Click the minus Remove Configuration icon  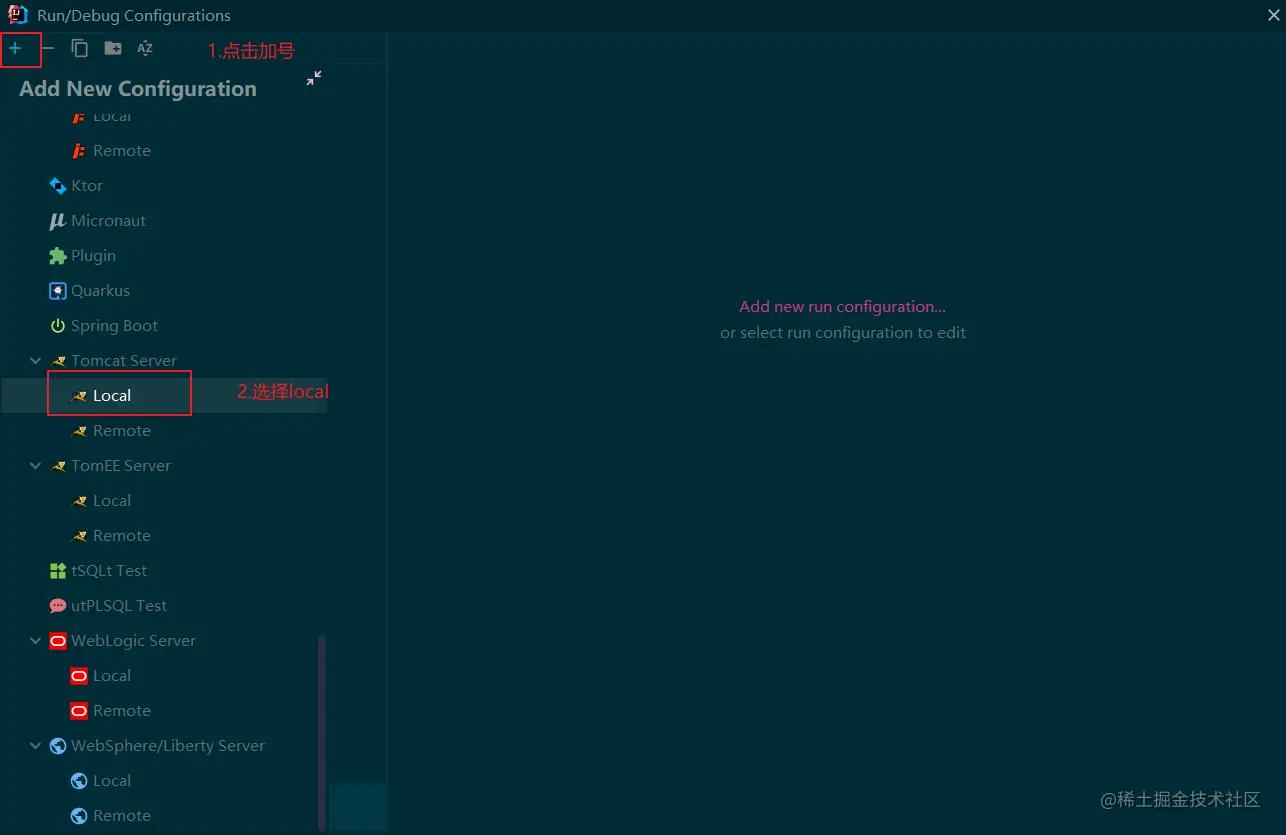(x=48, y=48)
